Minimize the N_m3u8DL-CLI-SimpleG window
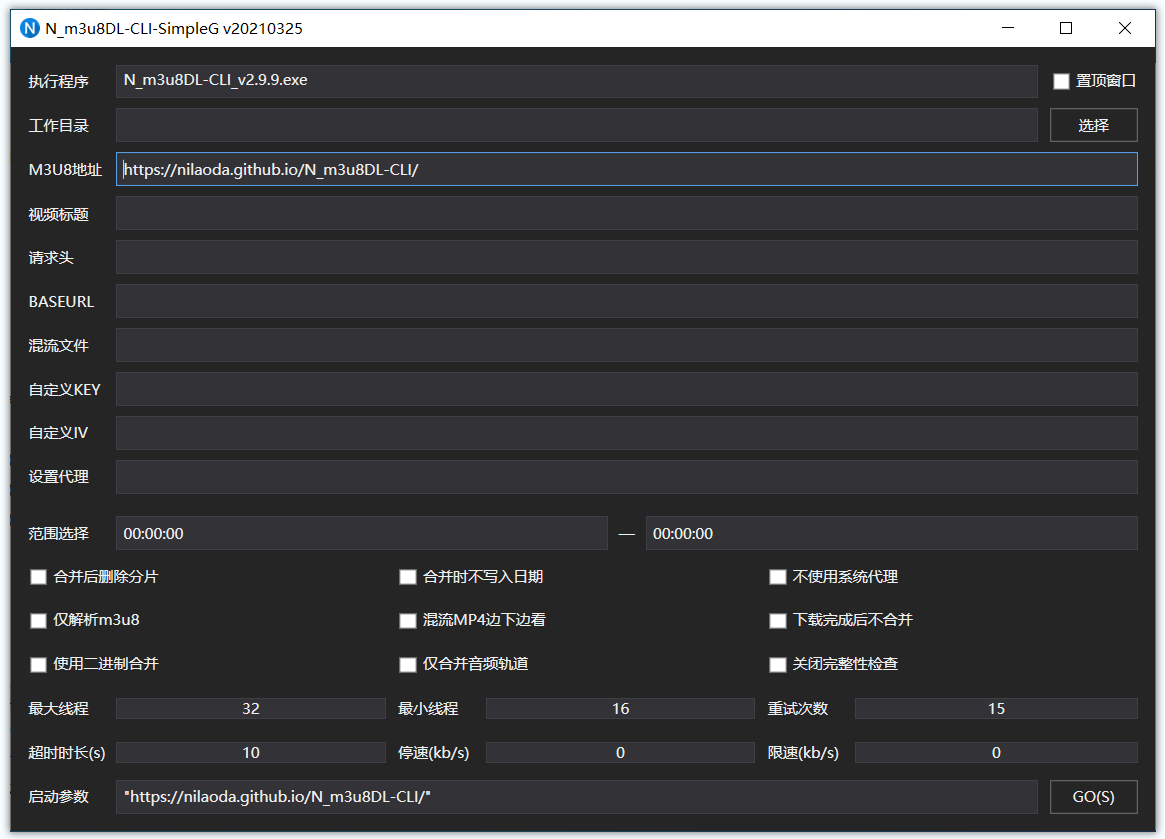 [1007, 28]
